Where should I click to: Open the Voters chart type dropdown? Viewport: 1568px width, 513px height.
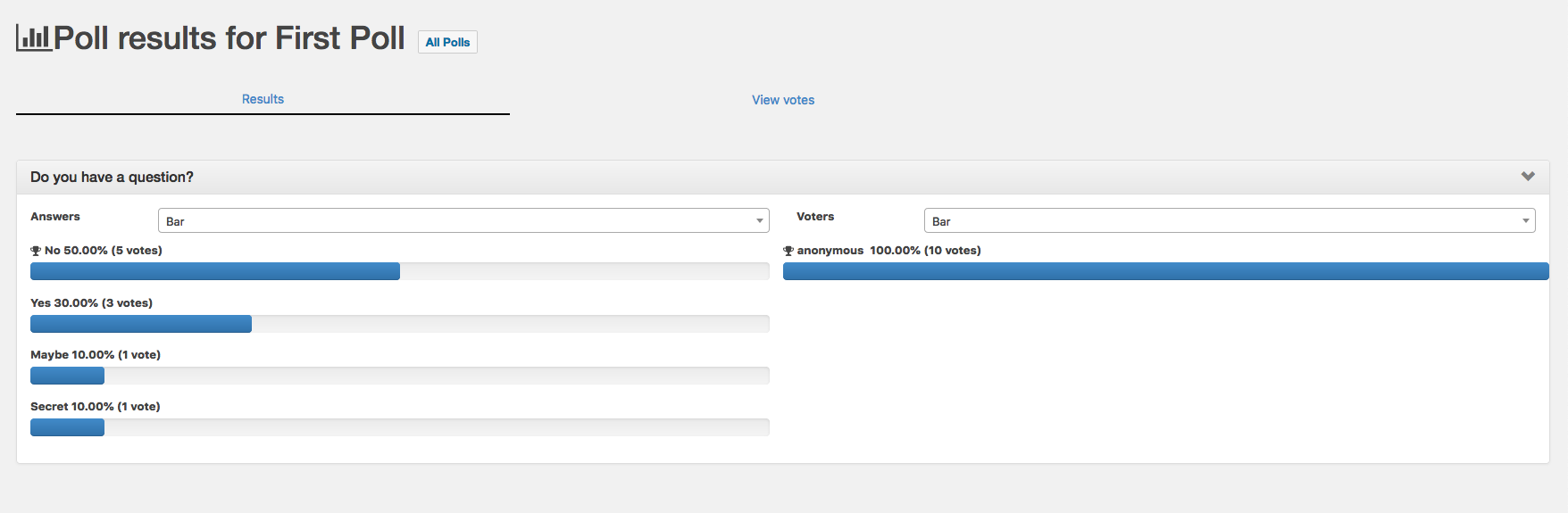pos(1229,220)
